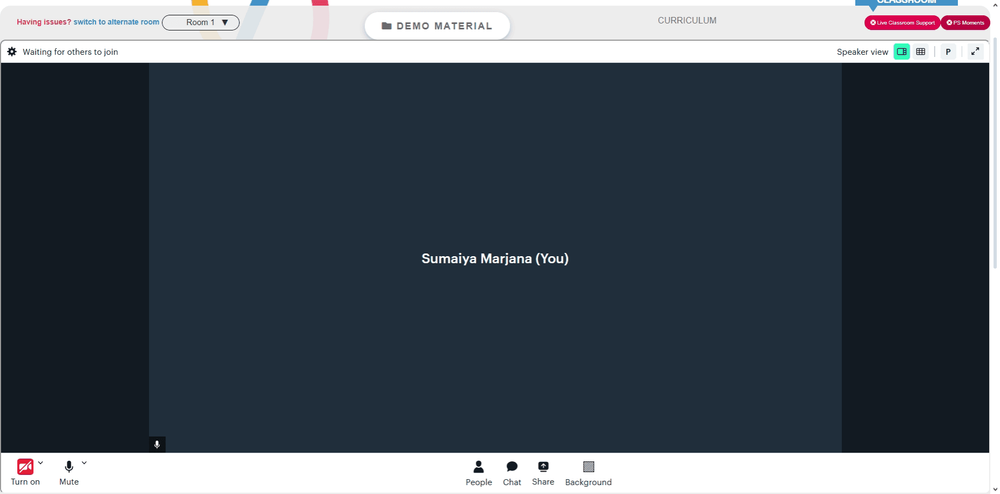
Task: Click Having issues? text
Action: [44, 22]
